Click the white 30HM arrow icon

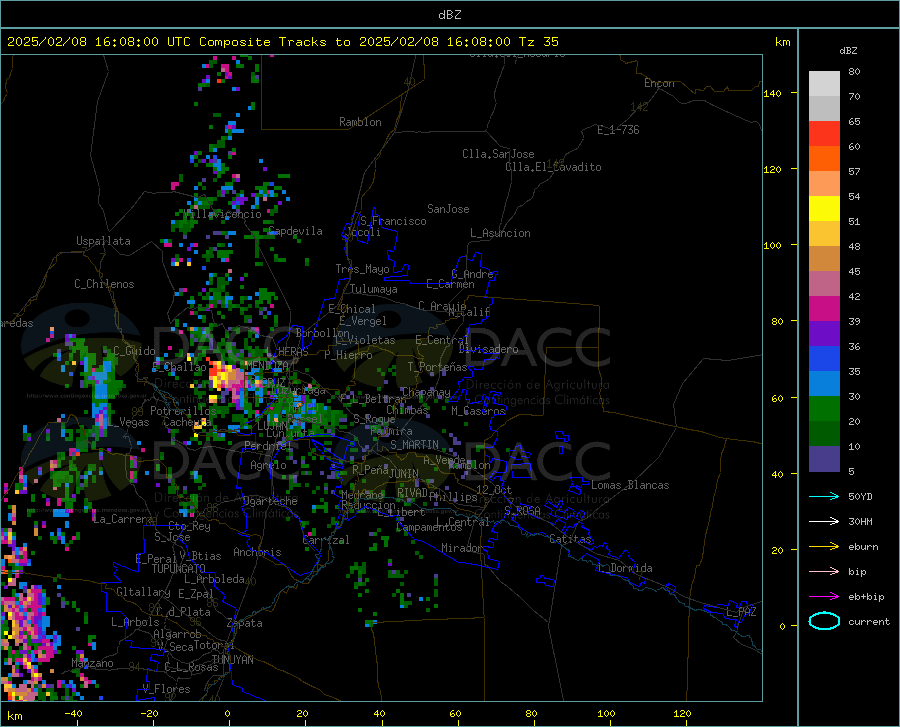824,521
